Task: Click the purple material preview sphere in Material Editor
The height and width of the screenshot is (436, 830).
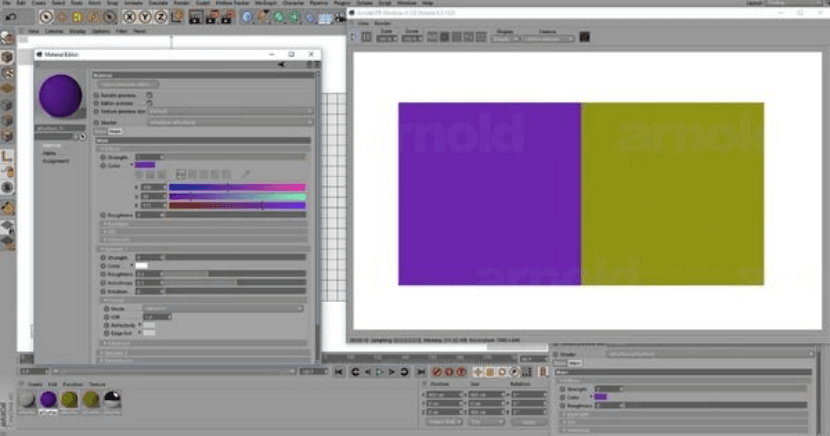Action: [60, 96]
